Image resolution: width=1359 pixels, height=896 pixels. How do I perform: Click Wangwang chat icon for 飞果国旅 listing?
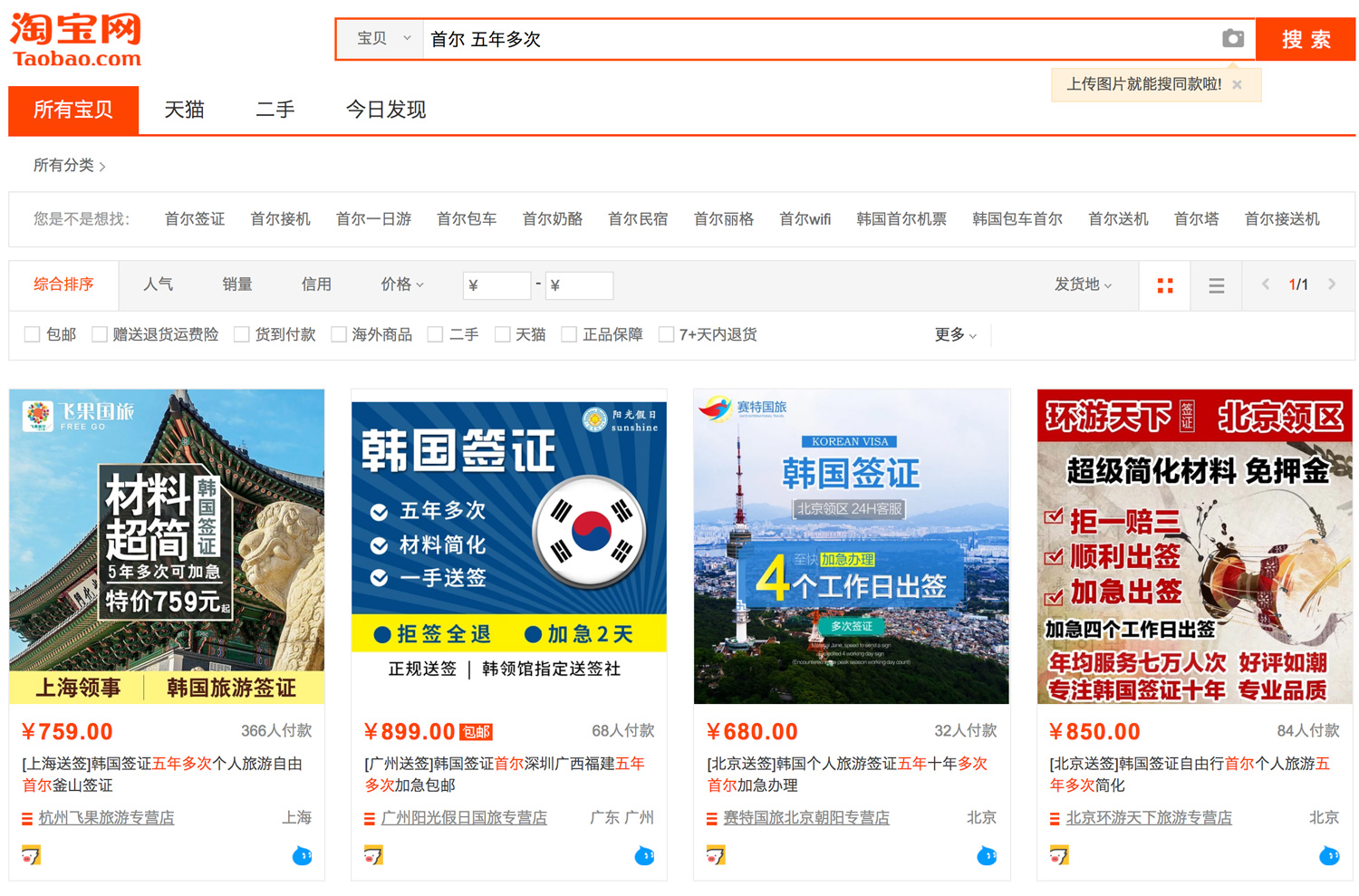click(302, 855)
